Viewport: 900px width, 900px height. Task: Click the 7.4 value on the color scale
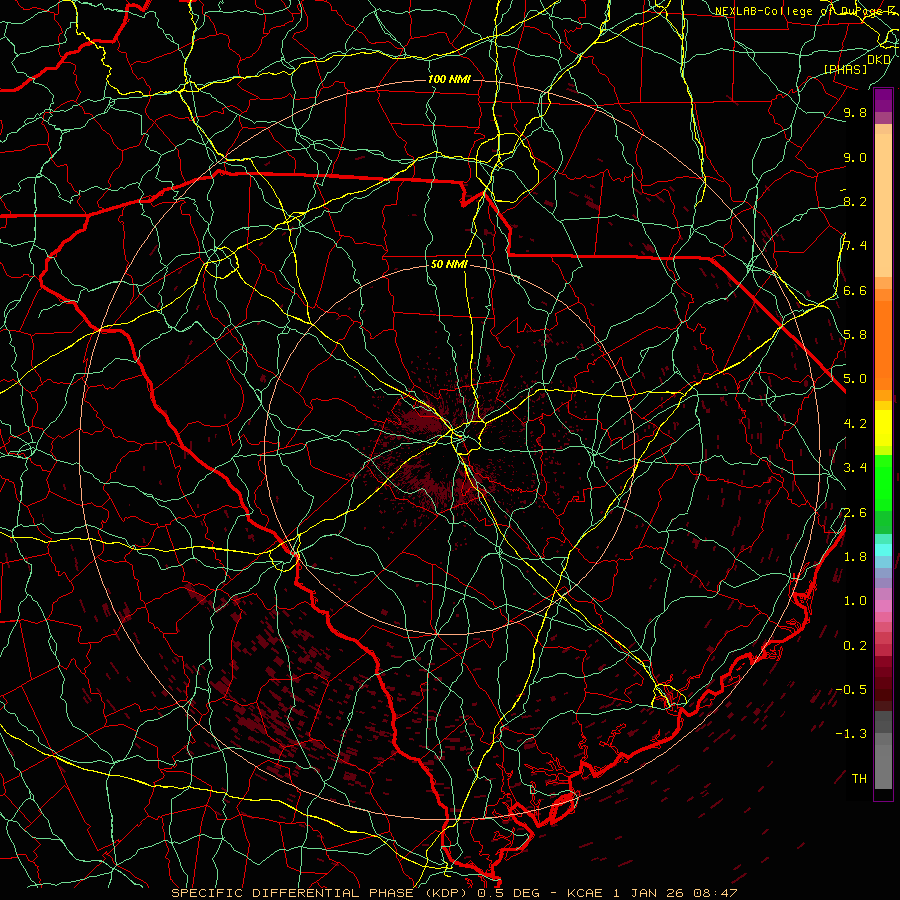click(855, 246)
